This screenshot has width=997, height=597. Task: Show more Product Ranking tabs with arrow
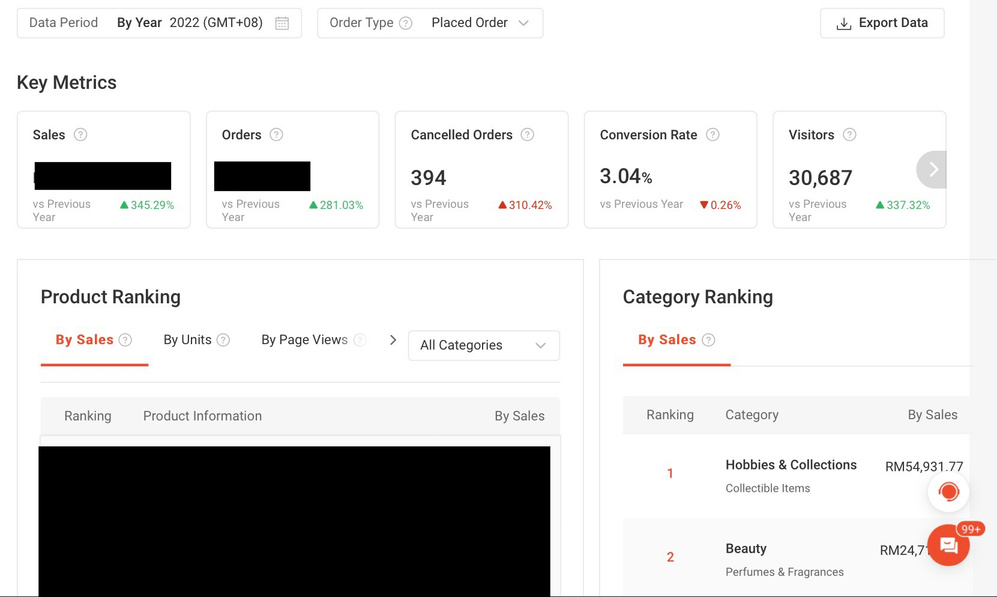click(393, 340)
